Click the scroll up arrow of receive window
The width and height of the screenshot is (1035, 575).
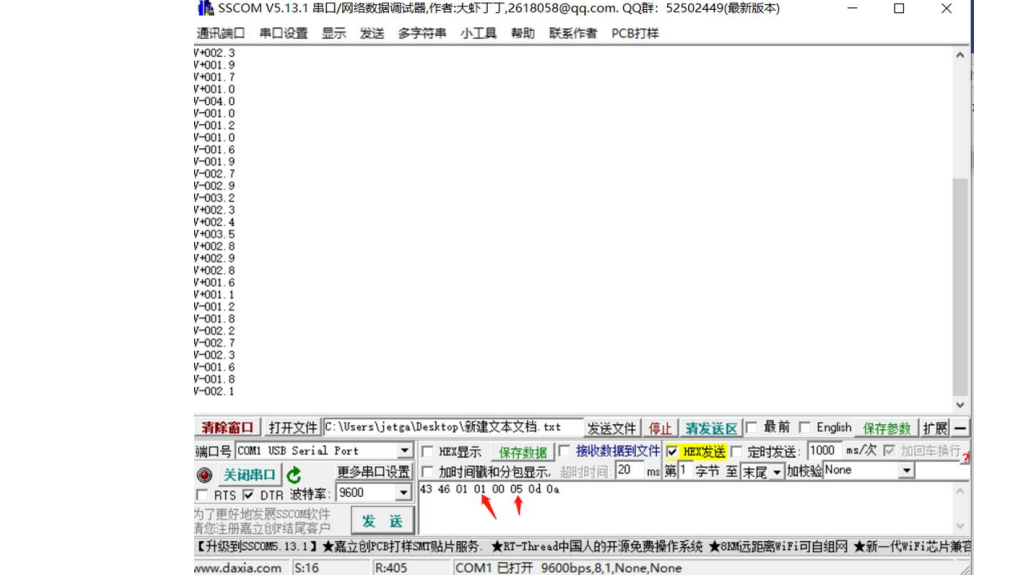click(960, 56)
